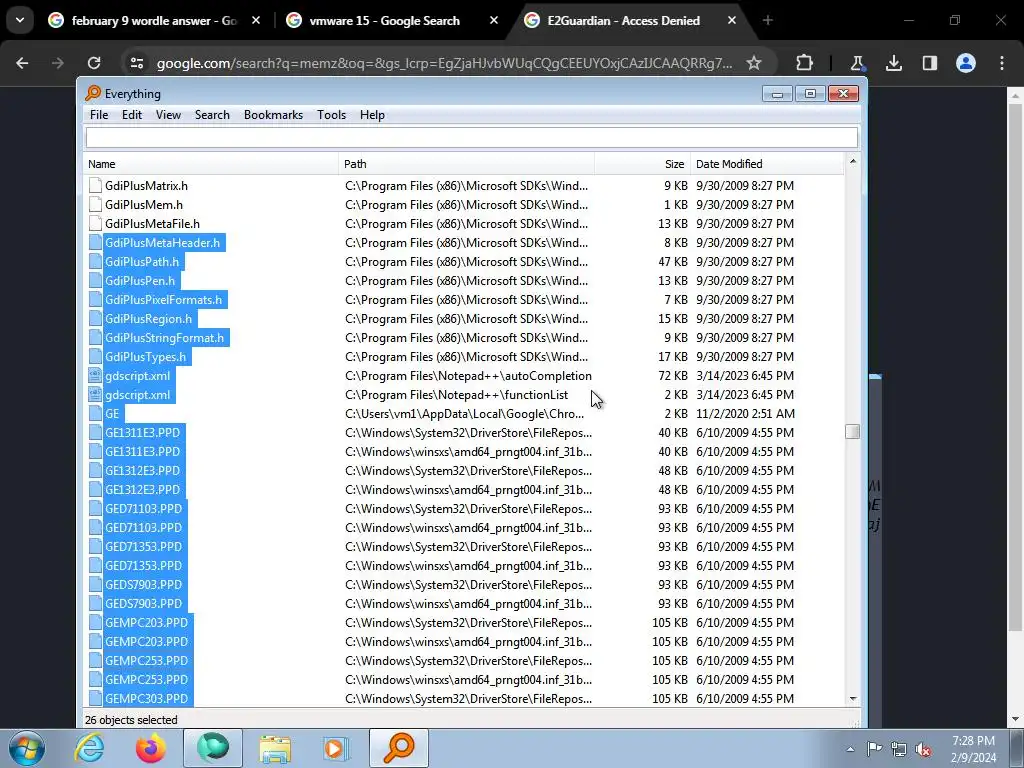Open Chrome three-dot menu
The height and width of the screenshot is (768, 1024).
click(1002, 63)
